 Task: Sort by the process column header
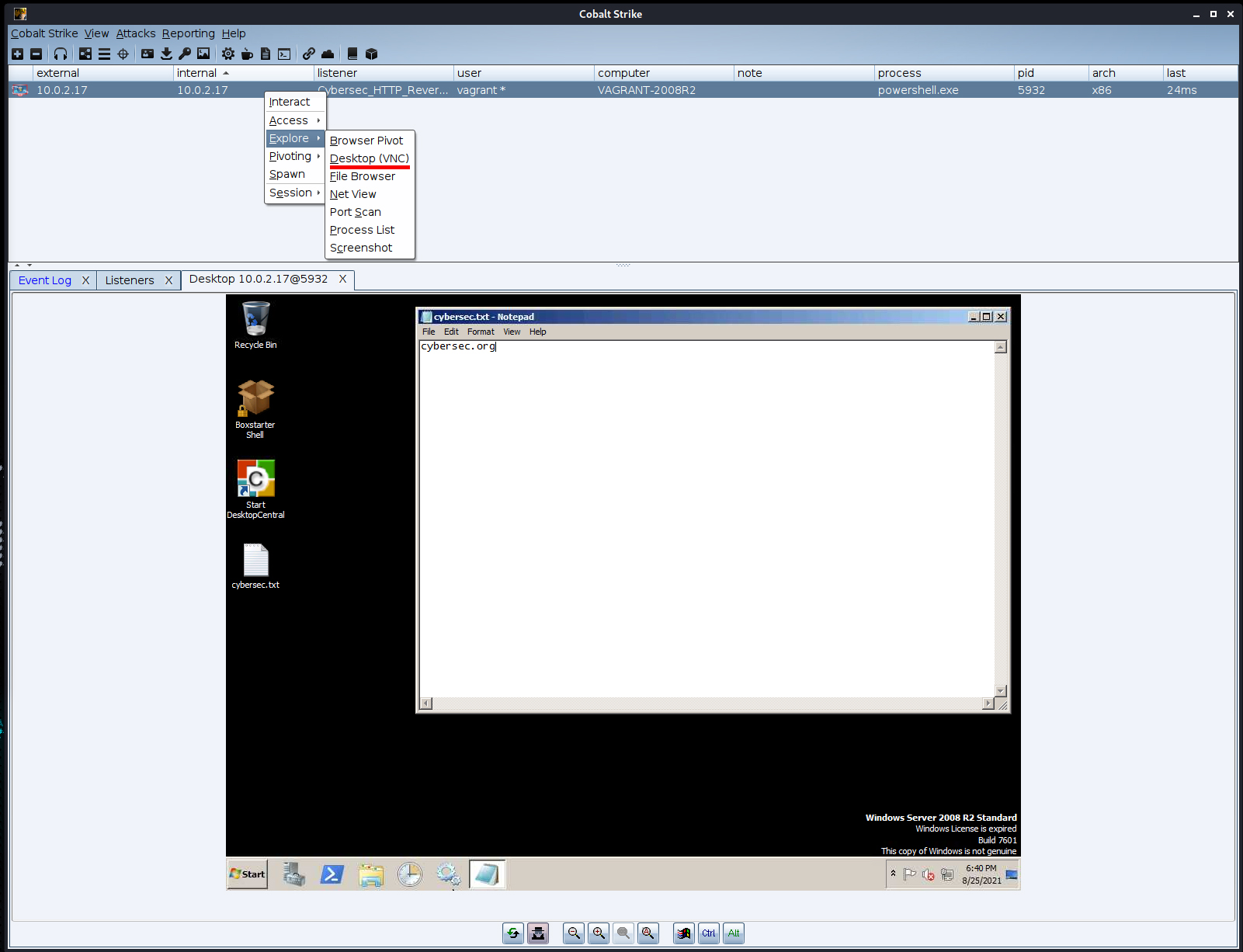coord(944,73)
